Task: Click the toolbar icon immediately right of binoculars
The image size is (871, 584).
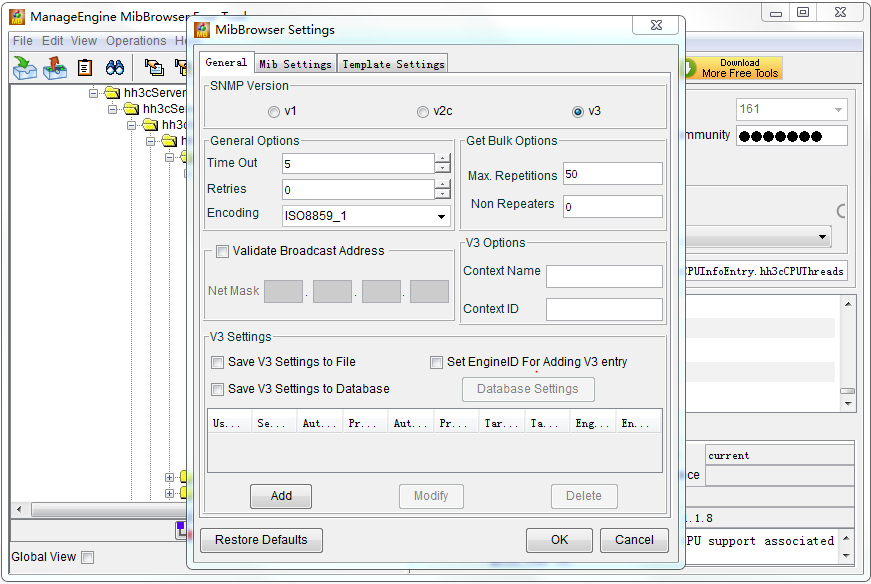Action: (x=154, y=68)
